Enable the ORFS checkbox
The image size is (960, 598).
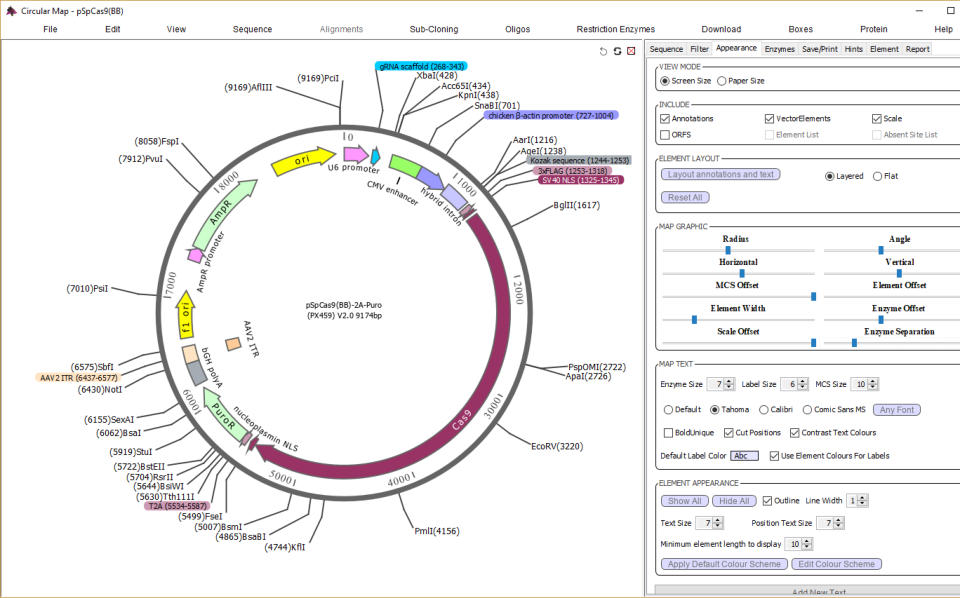coord(665,135)
